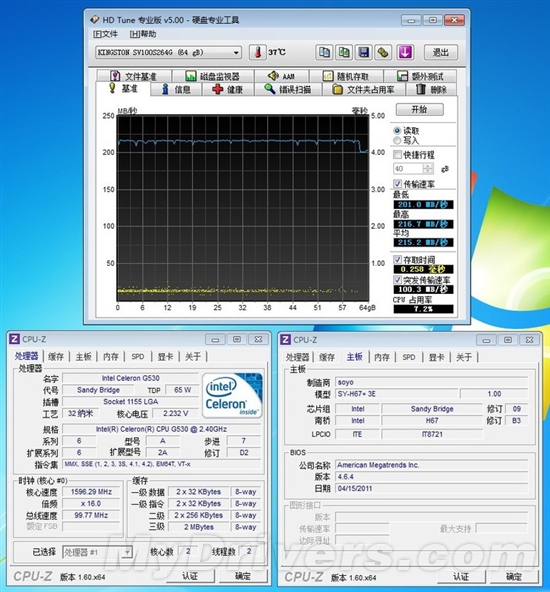Click the thermometer temperature icon
Viewport: 550px width, 592px height.
[257, 52]
